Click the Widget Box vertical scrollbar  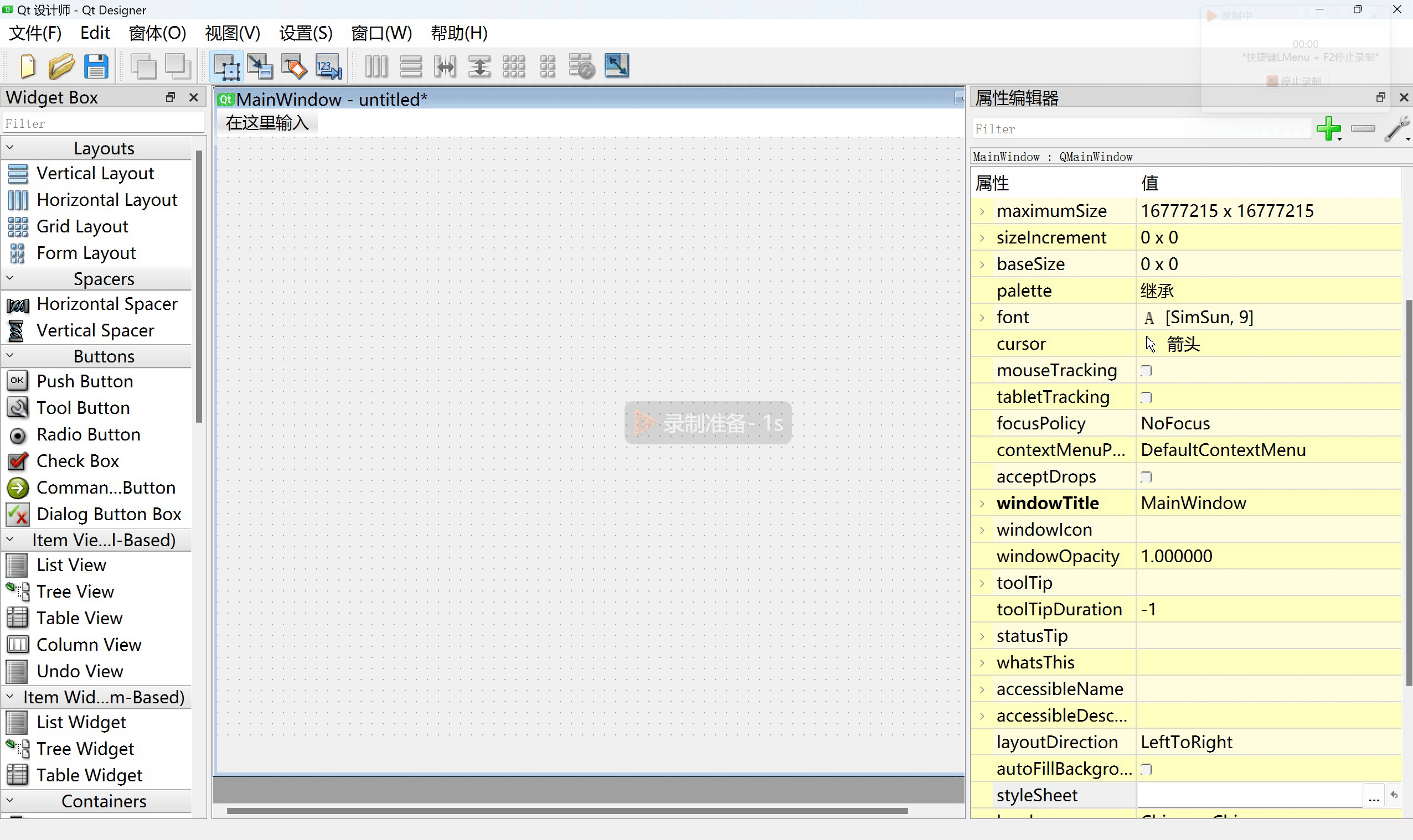(199, 286)
